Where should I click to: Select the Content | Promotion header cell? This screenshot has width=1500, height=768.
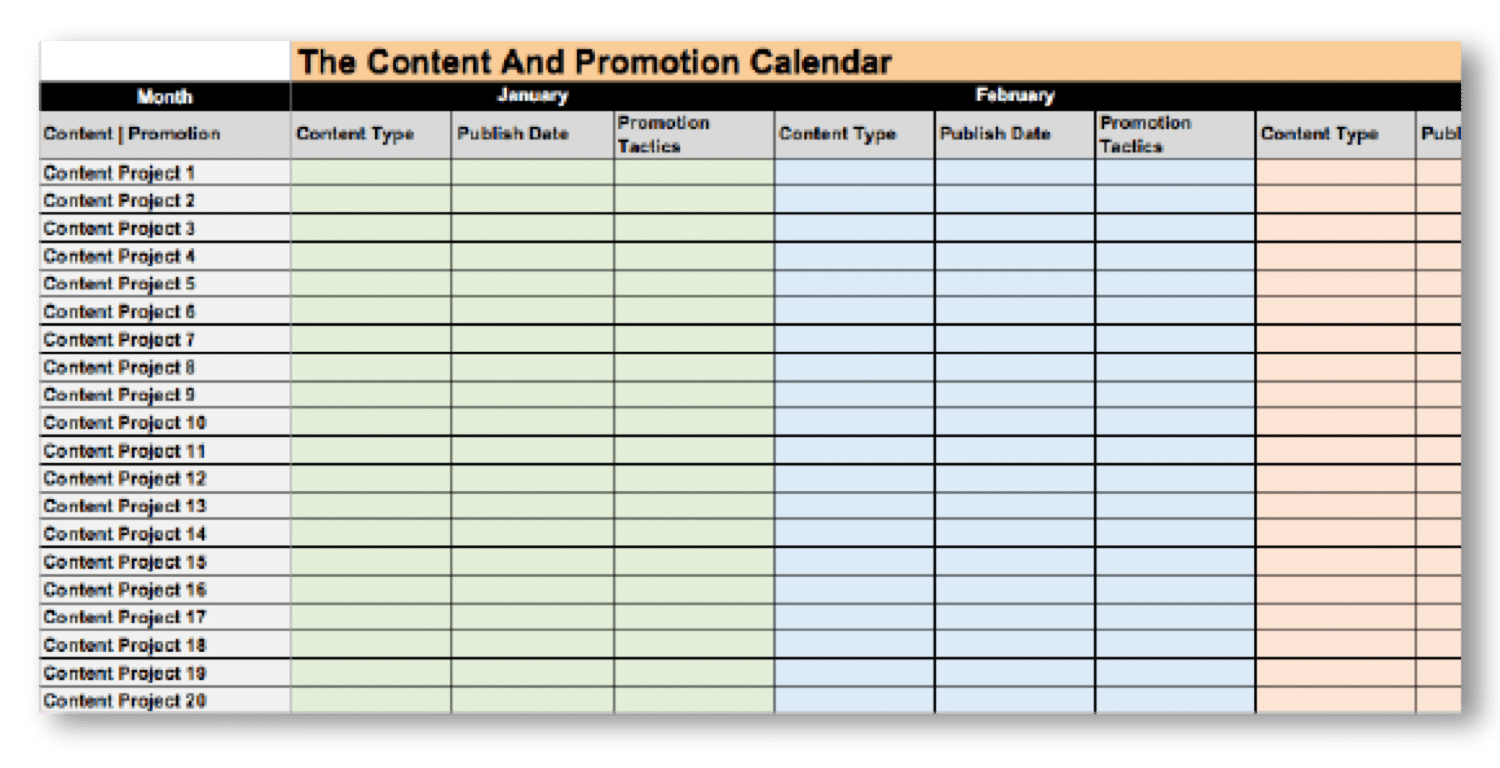tap(132, 134)
